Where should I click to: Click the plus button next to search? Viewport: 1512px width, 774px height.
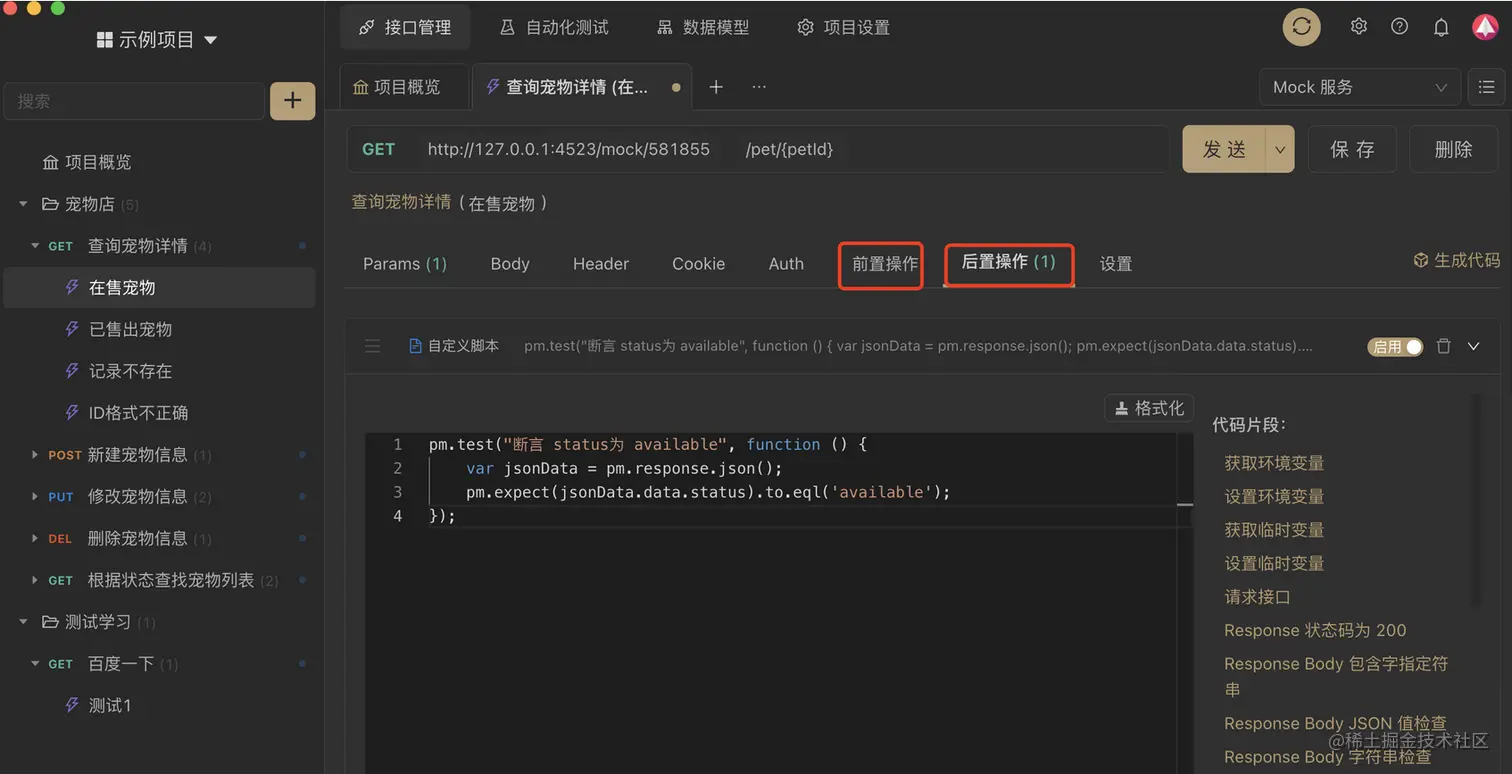pos(292,101)
